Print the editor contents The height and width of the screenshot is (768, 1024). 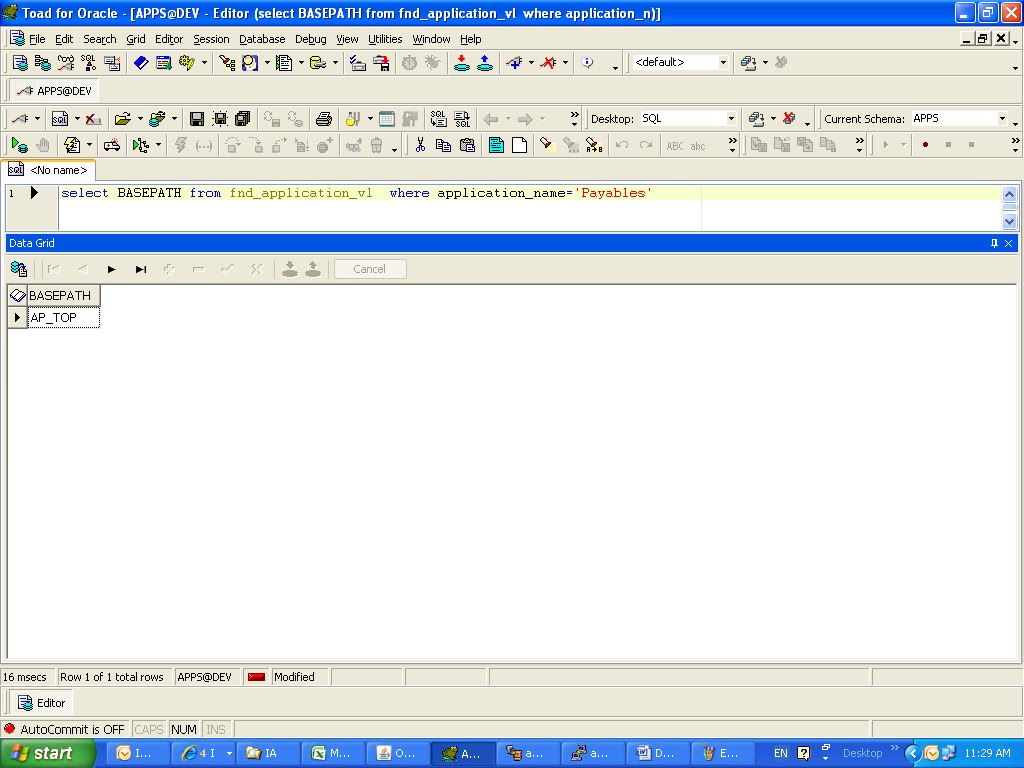tap(322, 118)
